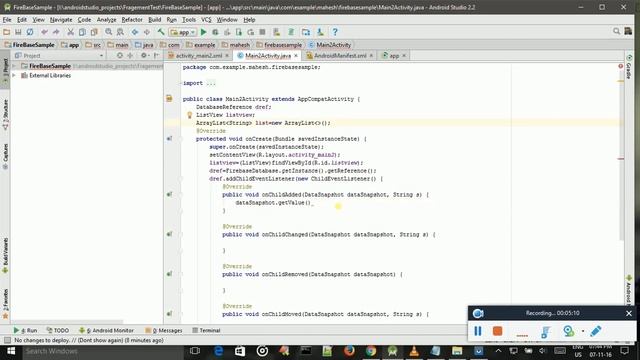Open Replace using the toolbar icon
Viewport: 640px width, 360px height.
tap(120, 32)
